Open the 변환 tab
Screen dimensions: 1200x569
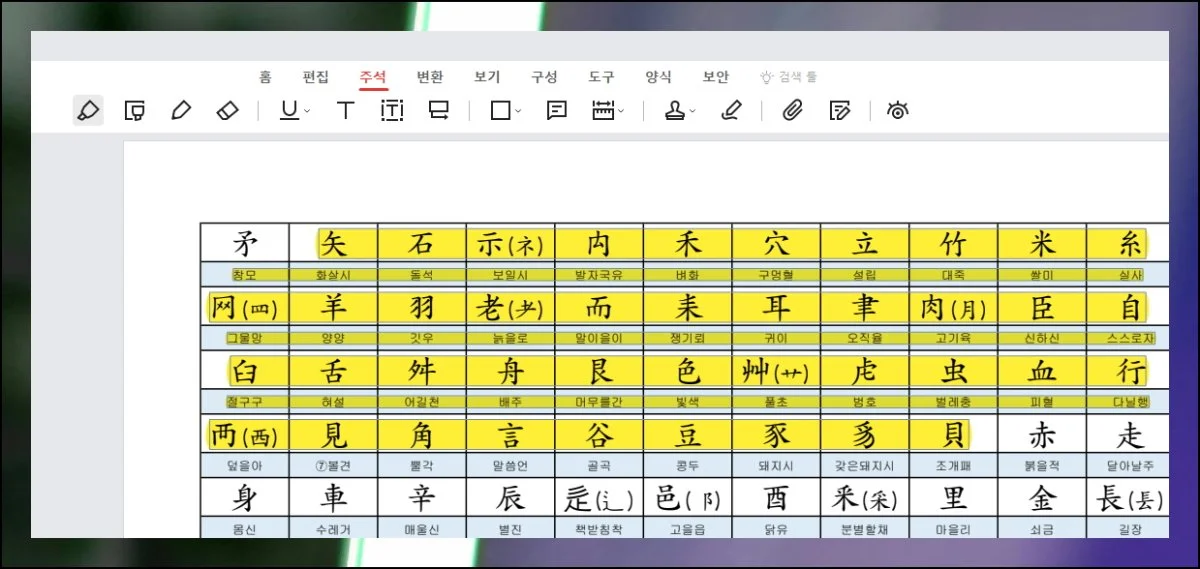point(430,77)
